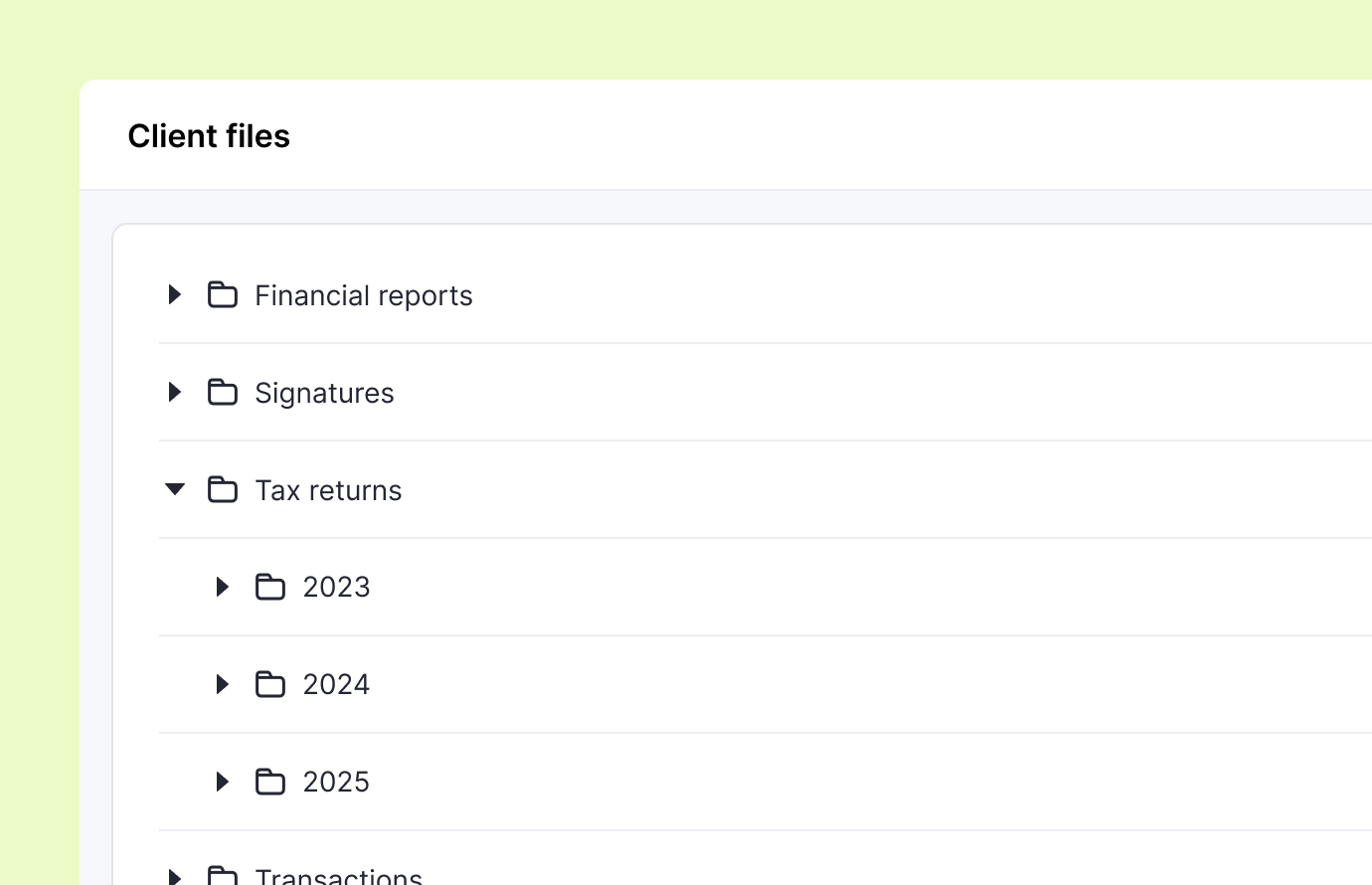Image resolution: width=1372 pixels, height=885 pixels.
Task: Expand the Financial reports folder
Action: point(175,294)
